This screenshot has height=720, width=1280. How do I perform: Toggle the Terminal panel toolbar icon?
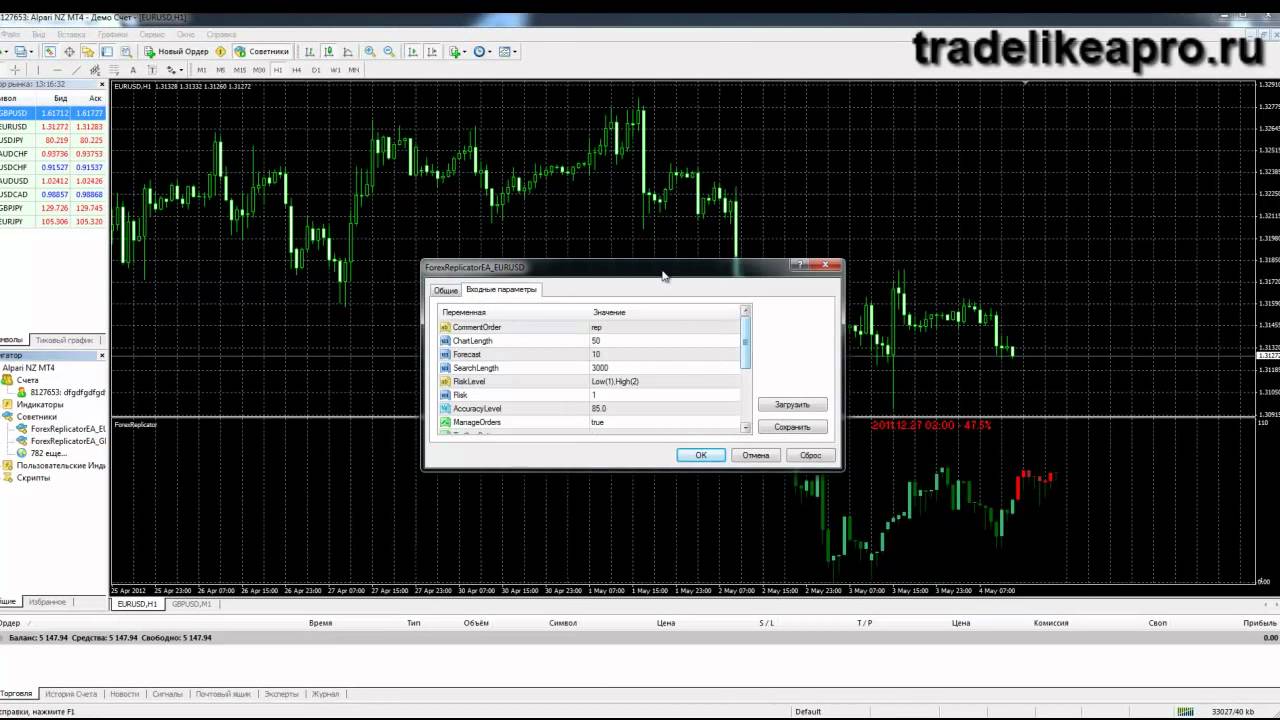(107, 51)
